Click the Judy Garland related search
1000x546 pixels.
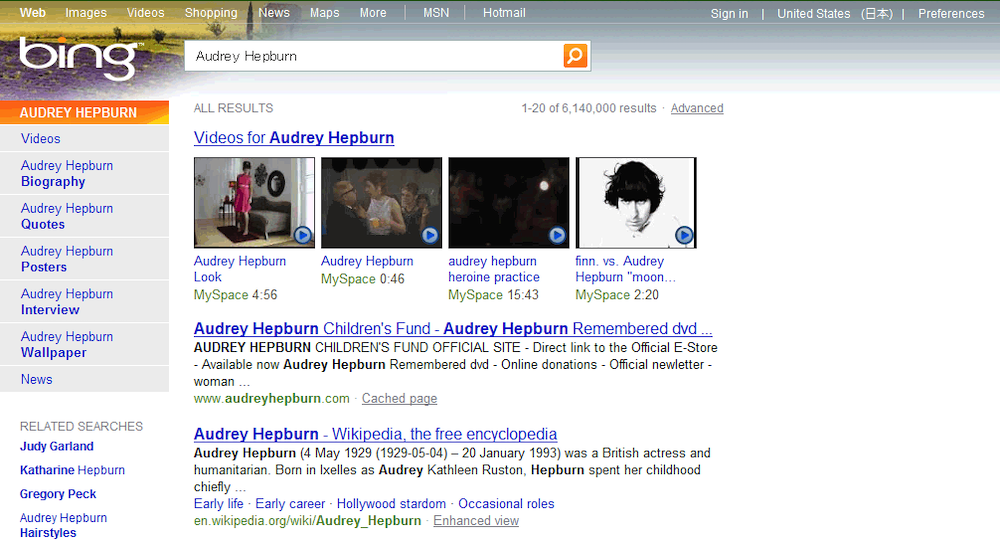pos(57,446)
